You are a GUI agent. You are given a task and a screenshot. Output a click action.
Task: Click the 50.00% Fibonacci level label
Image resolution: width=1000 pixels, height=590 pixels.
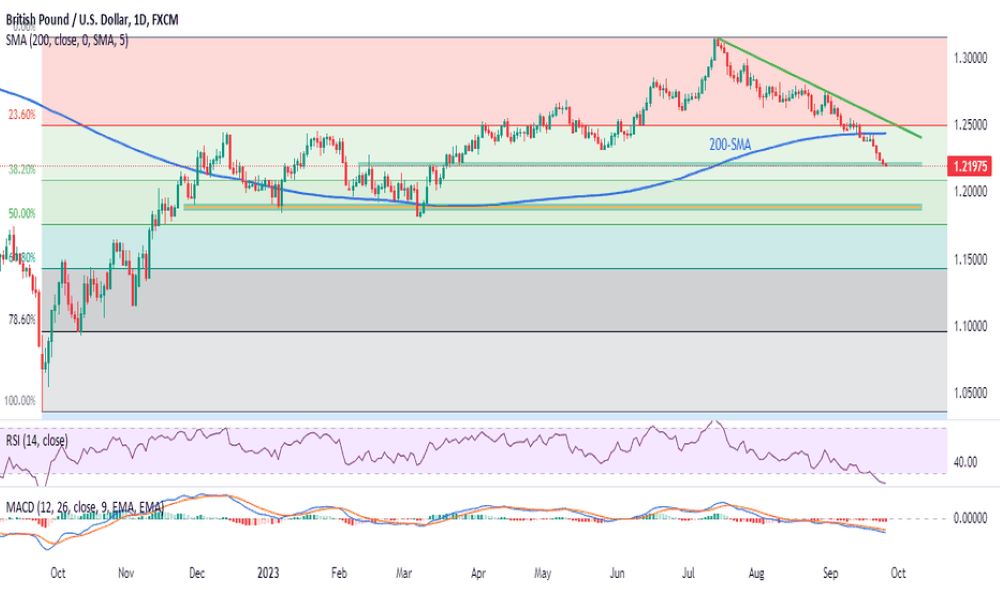[22, 214]
